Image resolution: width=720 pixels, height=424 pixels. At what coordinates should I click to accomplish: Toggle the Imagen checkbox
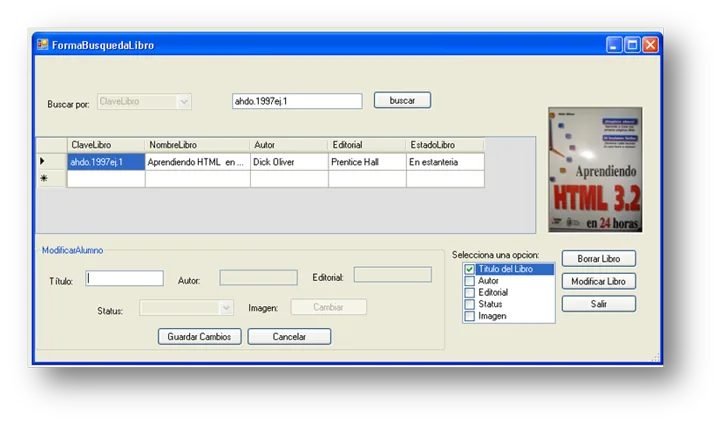tap(469, 316)
